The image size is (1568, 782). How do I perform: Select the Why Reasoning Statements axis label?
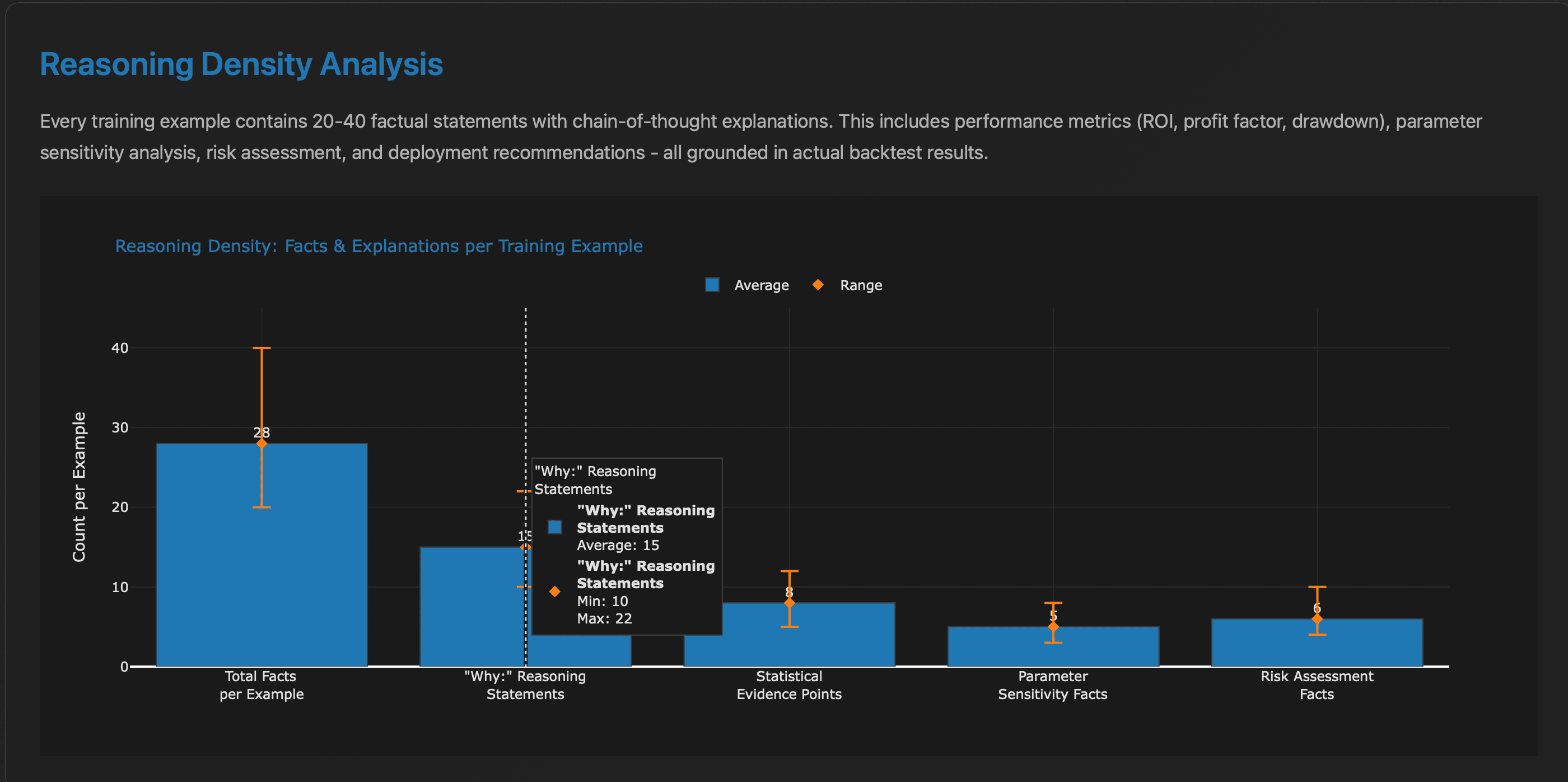[x=525, y=685]
